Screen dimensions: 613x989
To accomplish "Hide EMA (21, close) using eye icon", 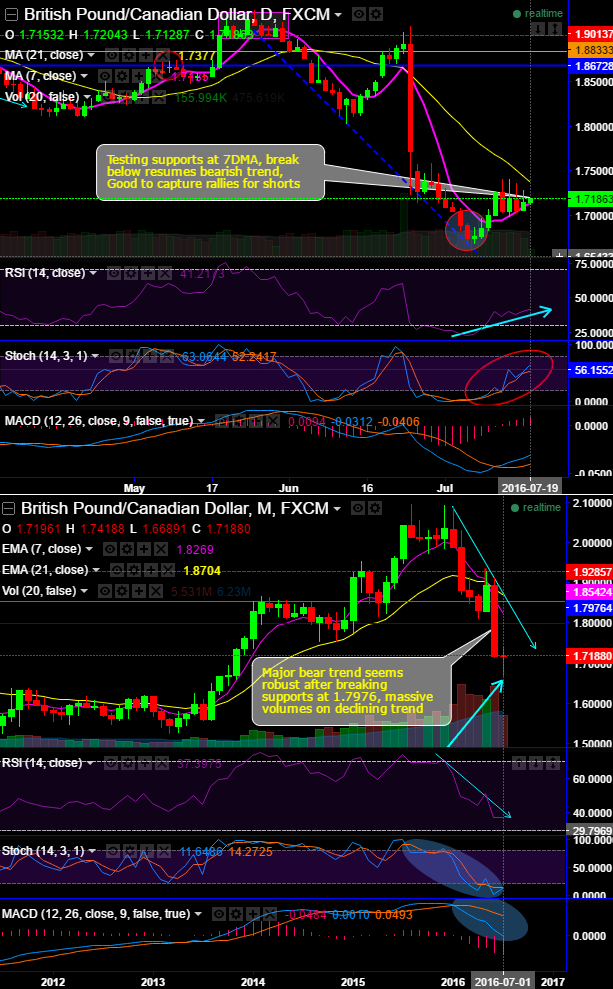I will [117, 570].
